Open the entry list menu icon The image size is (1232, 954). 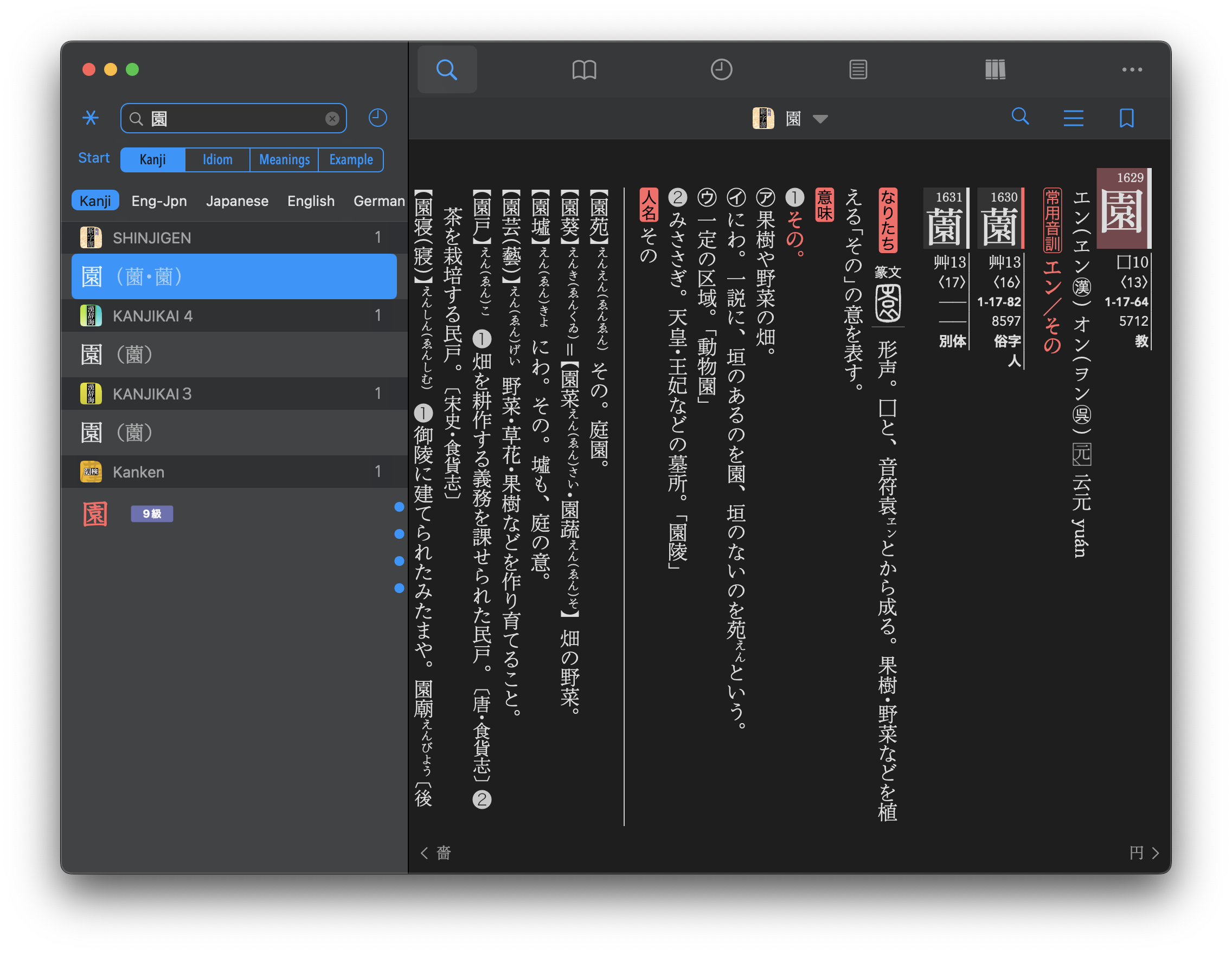[x=1073, y=118]
